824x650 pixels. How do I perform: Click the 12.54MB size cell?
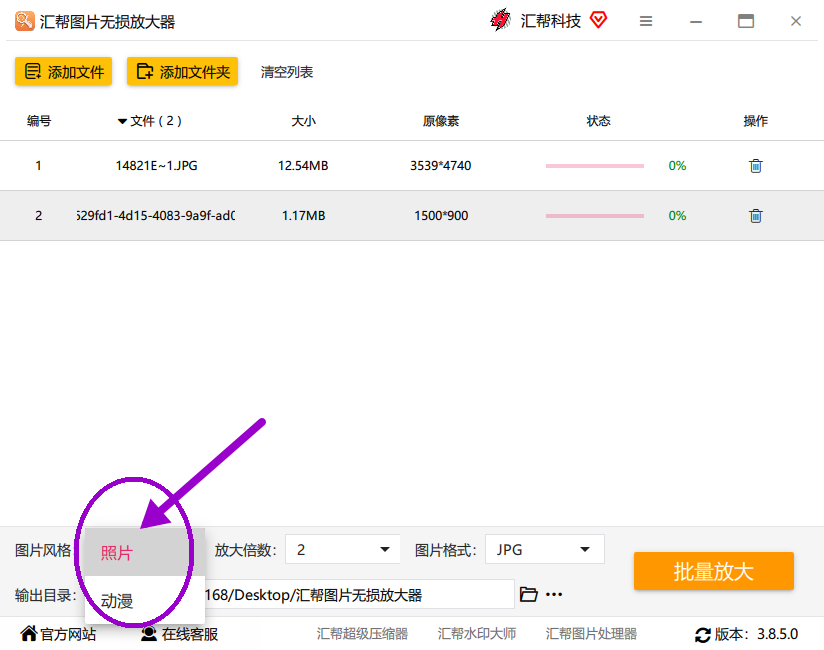point(303,166)
